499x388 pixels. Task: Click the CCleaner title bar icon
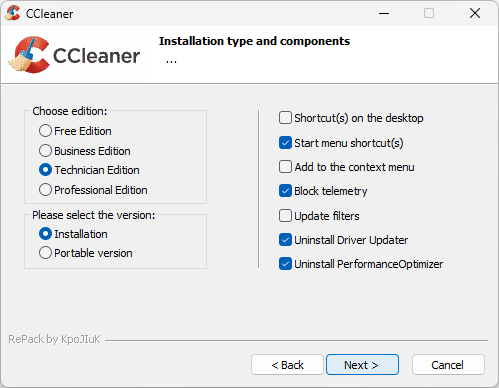(x=13, y=13)
